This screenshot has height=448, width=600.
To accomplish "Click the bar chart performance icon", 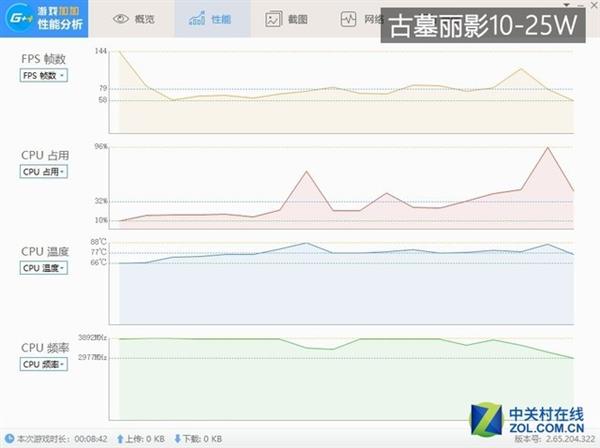I will [197, 19].
